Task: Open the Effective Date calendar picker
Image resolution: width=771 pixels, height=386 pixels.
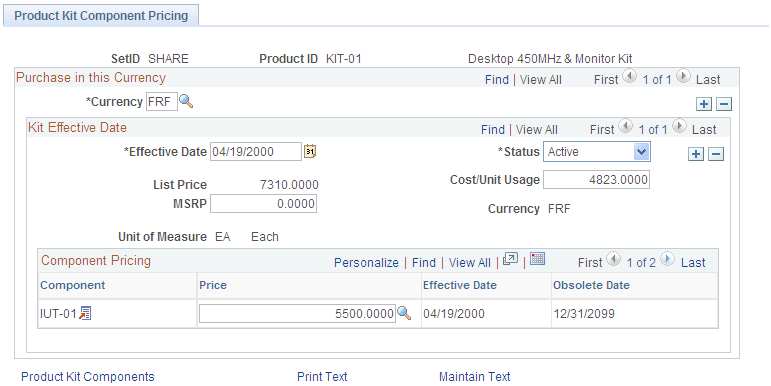Action: click(310, 151)
